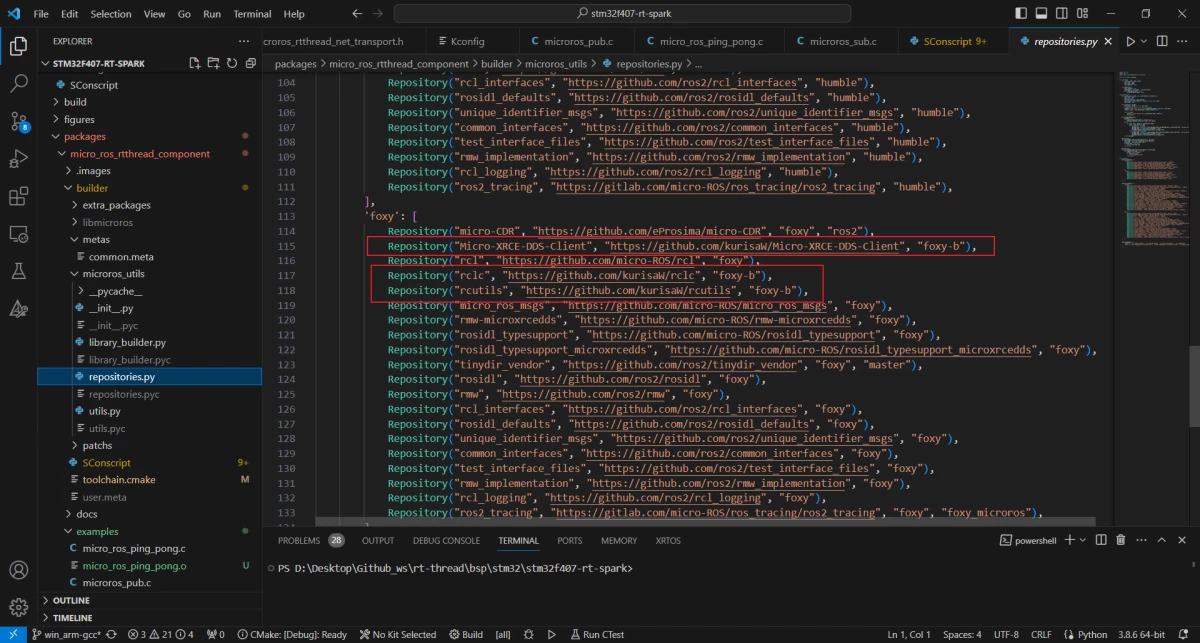Open the Run and Debug view
This screenshot has width=1200, height=643.
click(x=18, y=158)
